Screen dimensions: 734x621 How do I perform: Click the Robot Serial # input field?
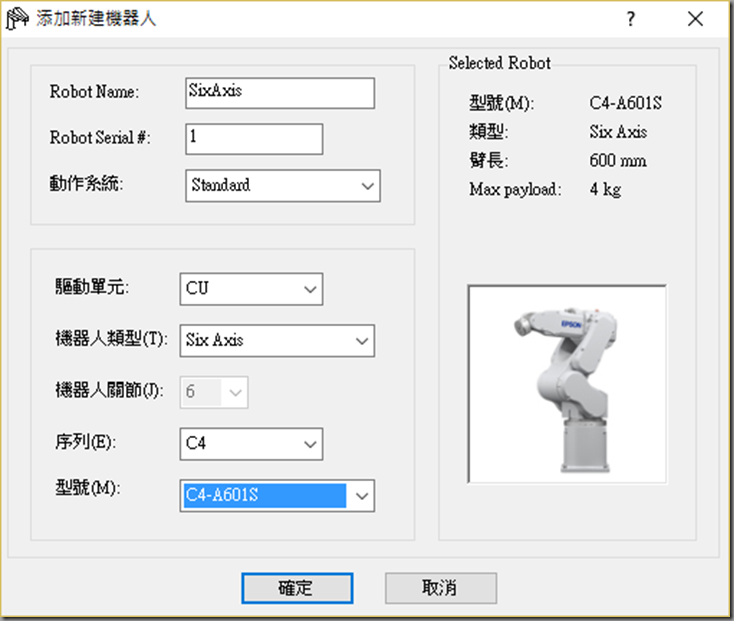(254, 139)
